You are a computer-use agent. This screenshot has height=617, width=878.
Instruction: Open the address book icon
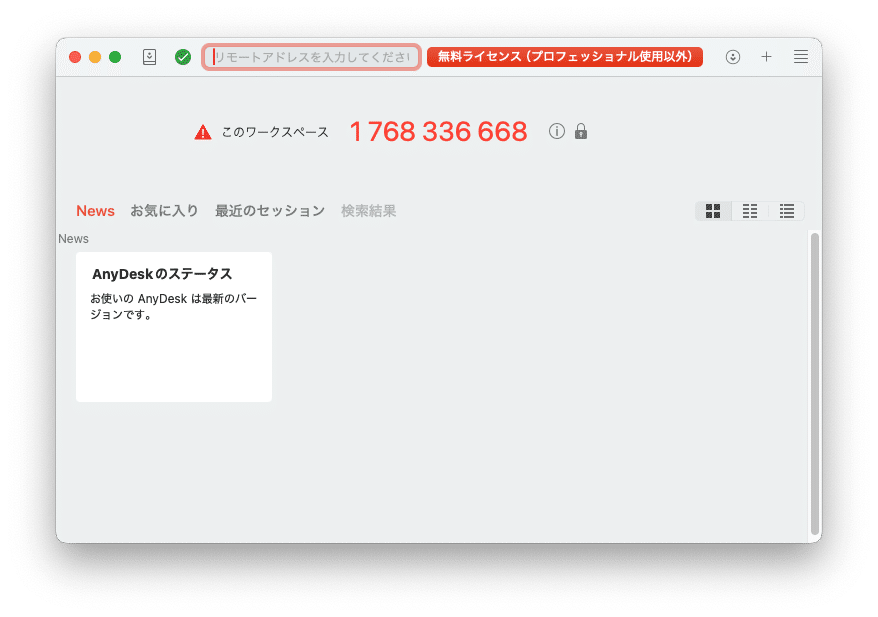pyautogui.click(x=149, y=57)
